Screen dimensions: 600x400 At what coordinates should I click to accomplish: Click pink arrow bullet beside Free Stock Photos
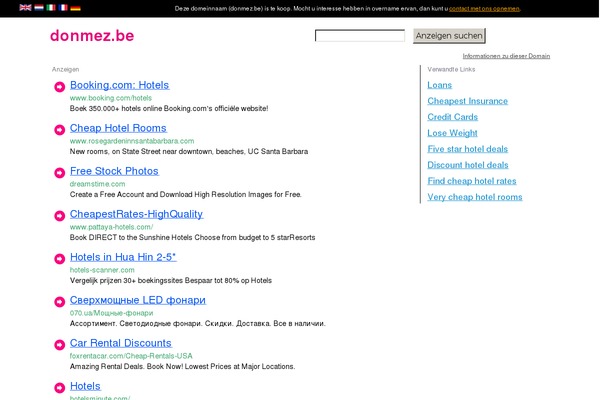click(59, 173)
